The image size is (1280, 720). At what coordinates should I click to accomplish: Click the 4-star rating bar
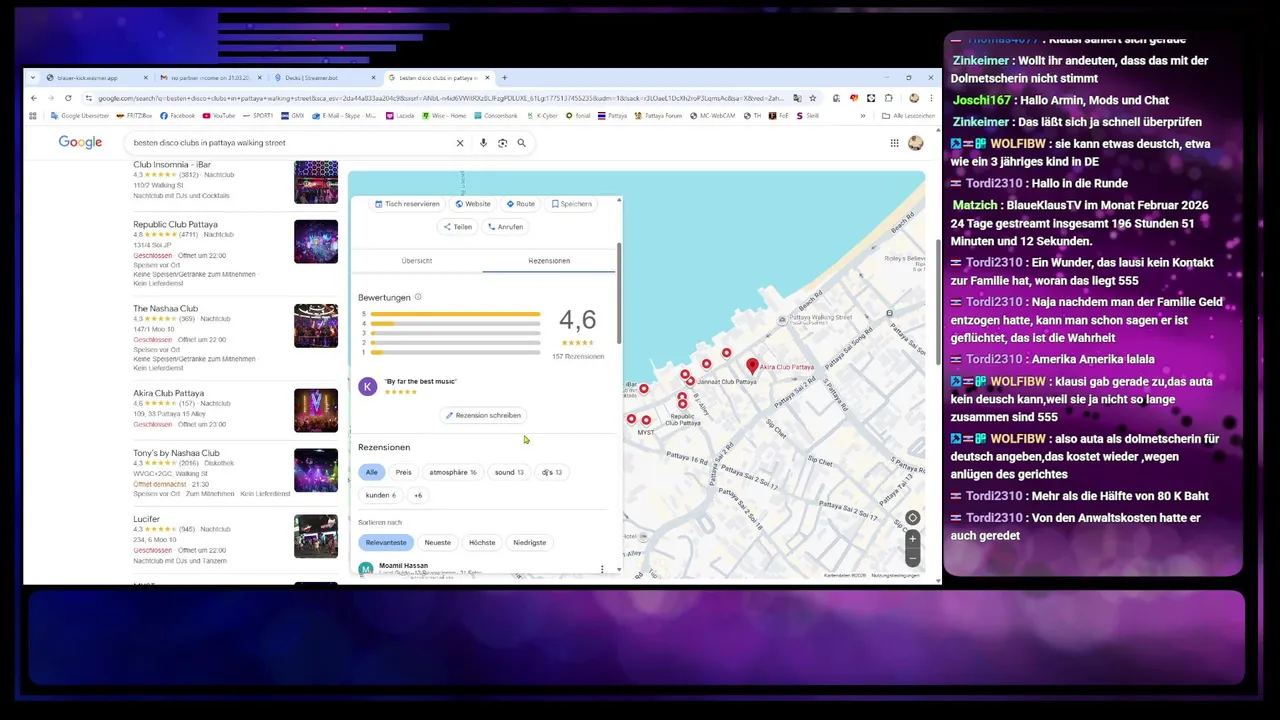click(455, 324)
